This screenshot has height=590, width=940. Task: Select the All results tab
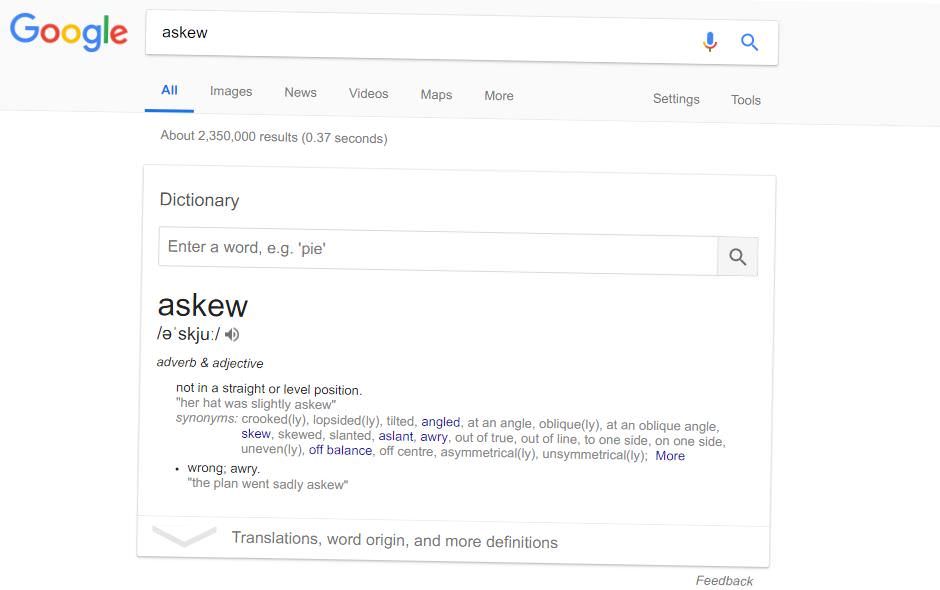[170, 90]
